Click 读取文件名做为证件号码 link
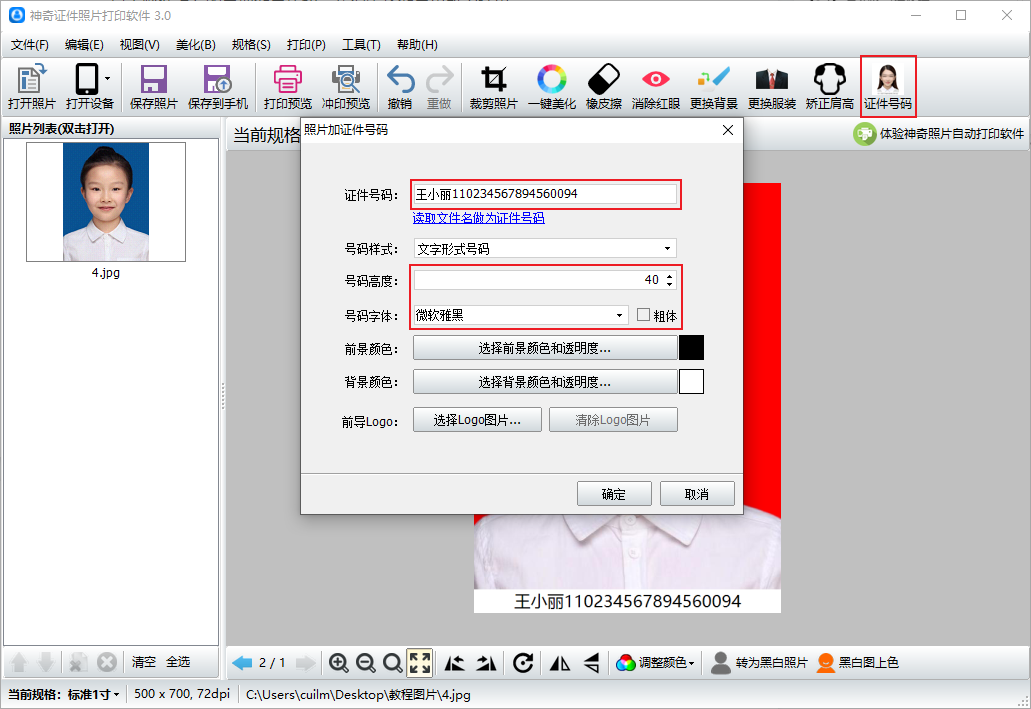Screen dimensions: 1031x709 (478, 218)
